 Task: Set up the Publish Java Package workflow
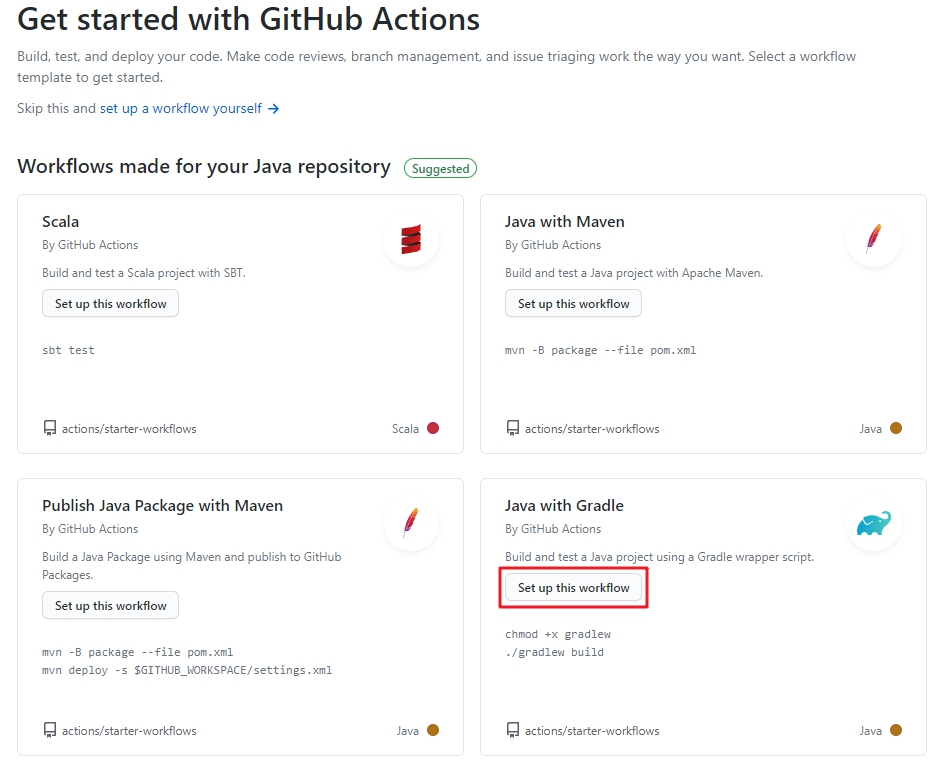[x=110, y=606]
